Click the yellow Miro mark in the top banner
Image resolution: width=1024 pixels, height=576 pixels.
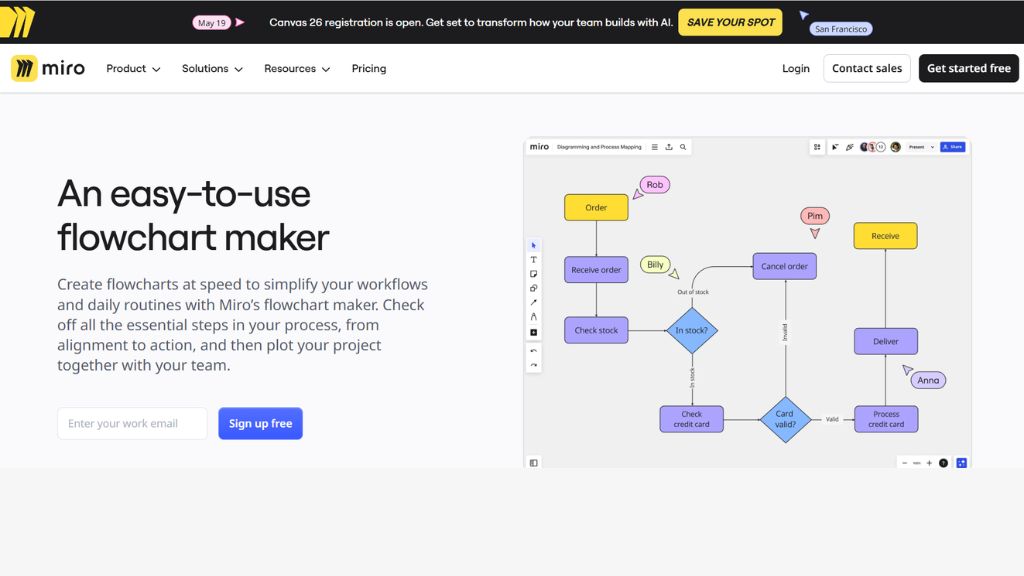pyautogui.click(x=17, y=21)
